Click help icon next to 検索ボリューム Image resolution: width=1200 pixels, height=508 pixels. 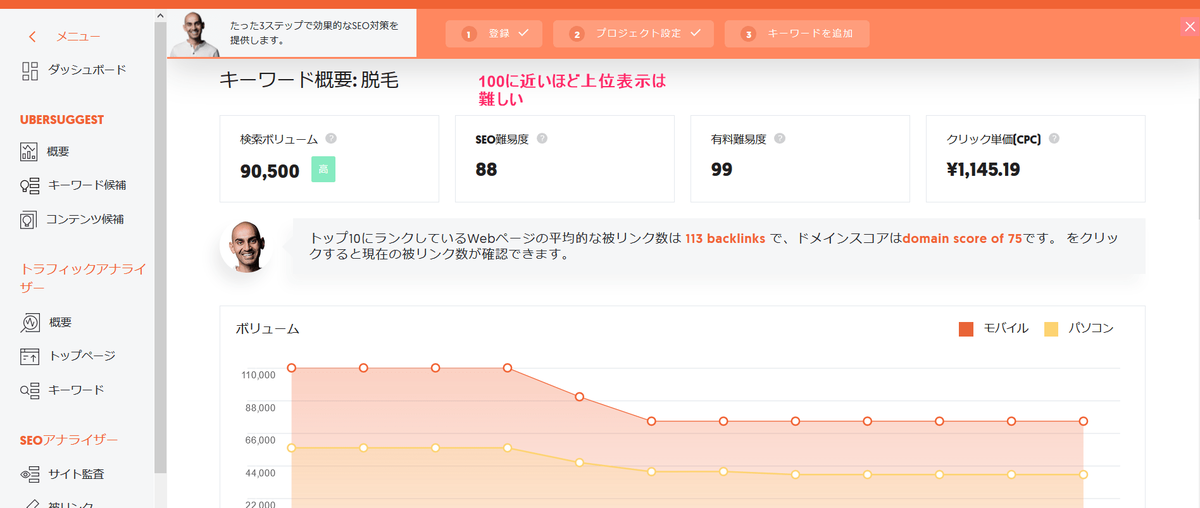point(331,139)
